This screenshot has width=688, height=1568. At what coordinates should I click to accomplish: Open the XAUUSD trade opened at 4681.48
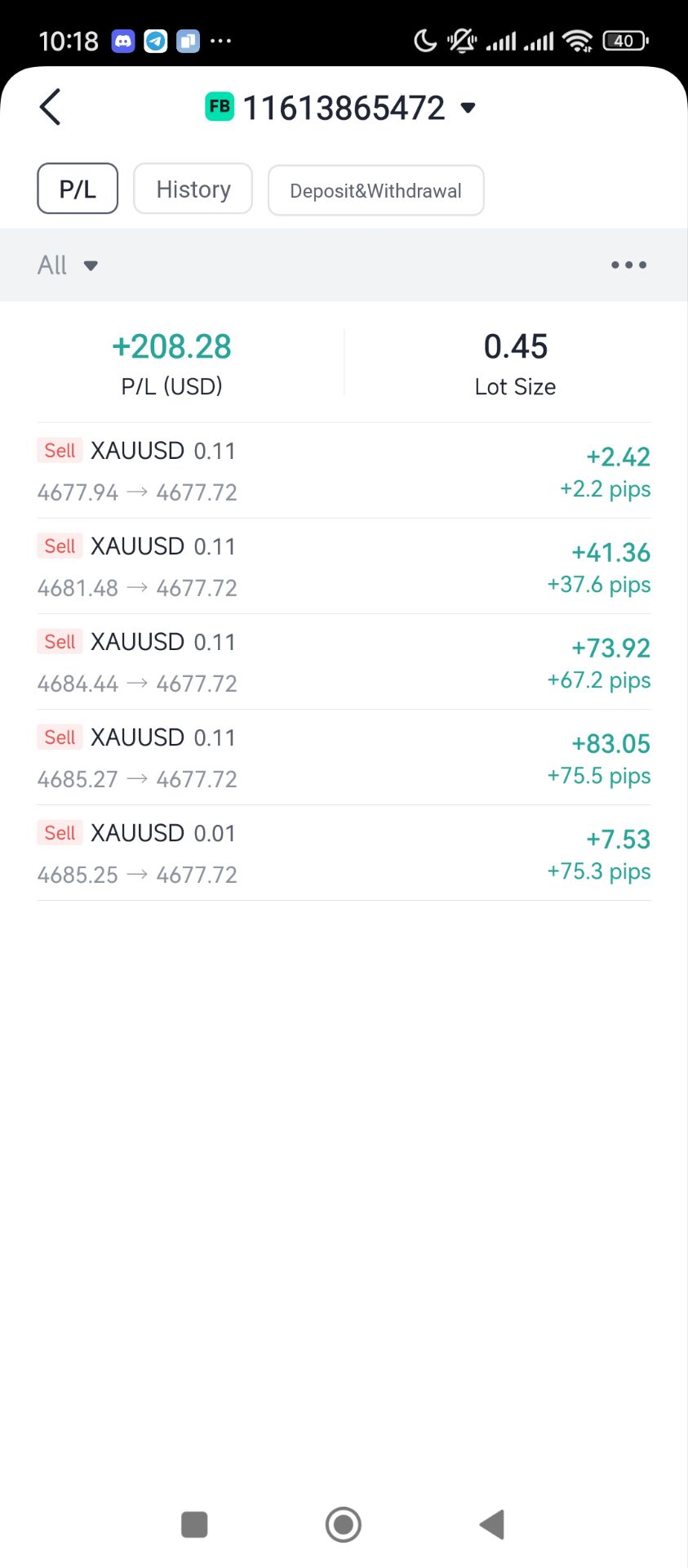click(x=344, y=567)
